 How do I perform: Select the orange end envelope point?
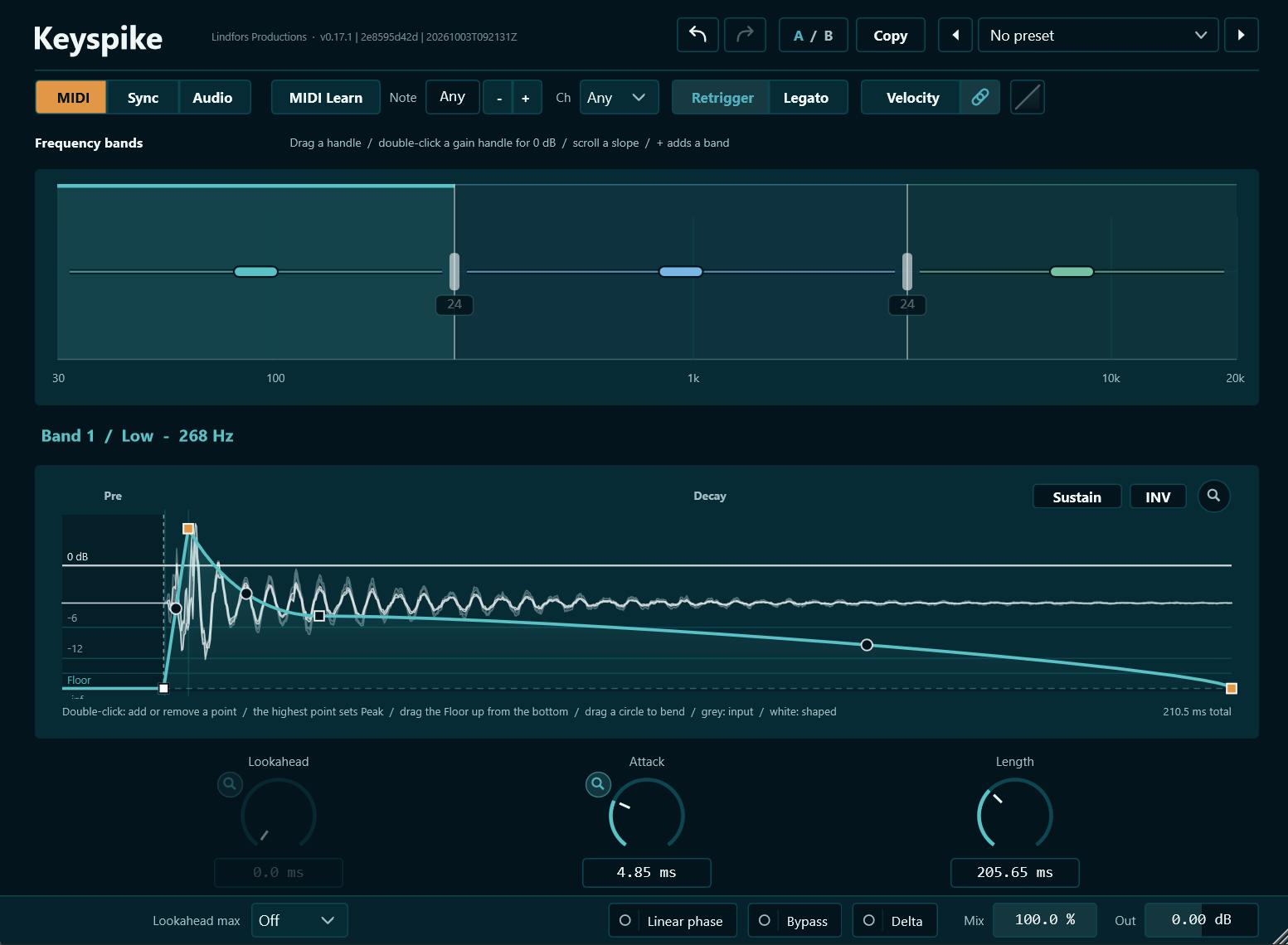tap(1232, 688)
